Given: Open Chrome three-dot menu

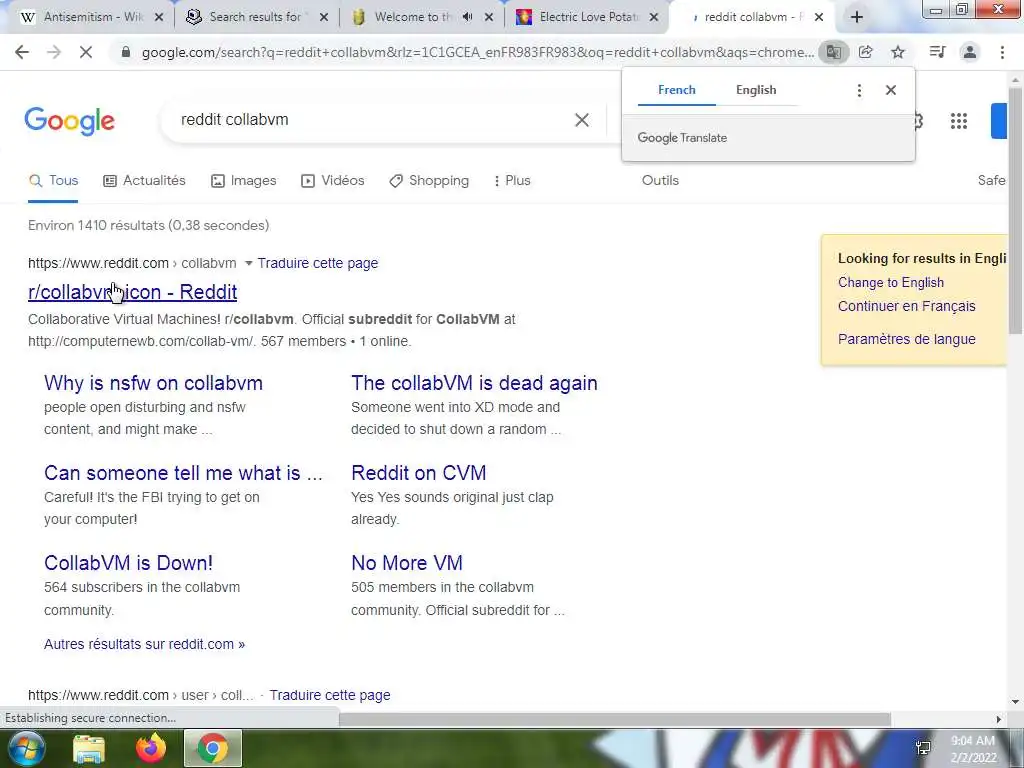Looking at the screenshot, I should [x=1002, y=52].
